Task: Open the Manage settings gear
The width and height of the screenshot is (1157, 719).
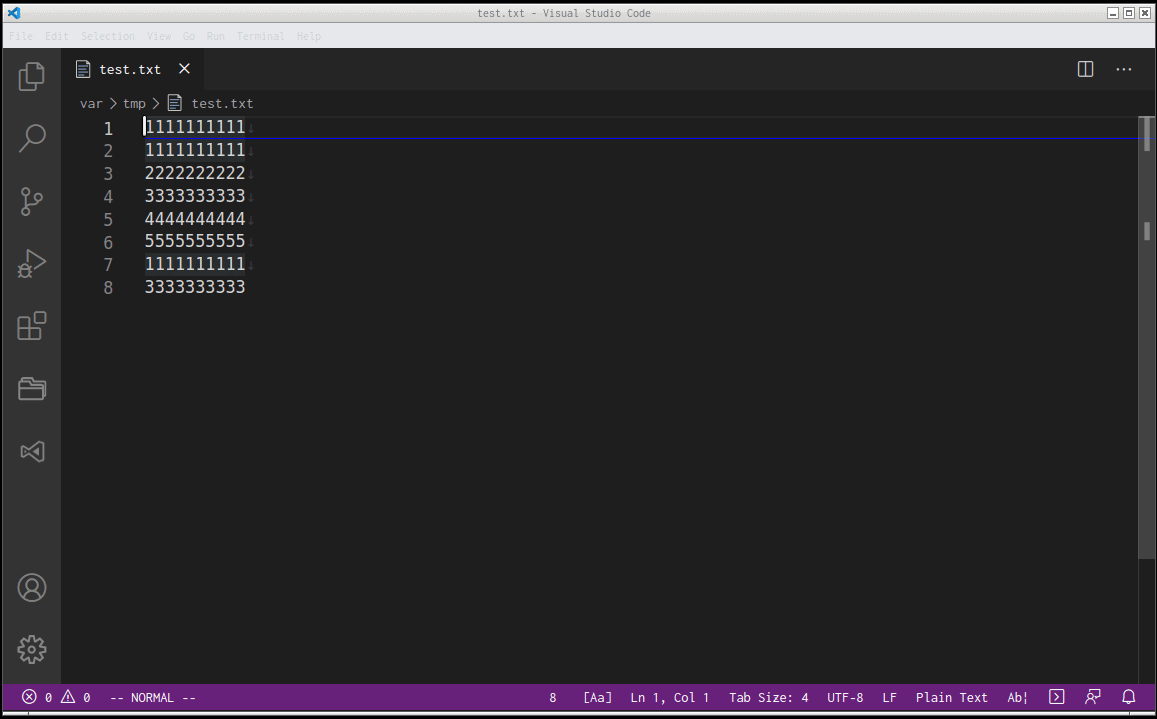Action: (x=31, y=649)
